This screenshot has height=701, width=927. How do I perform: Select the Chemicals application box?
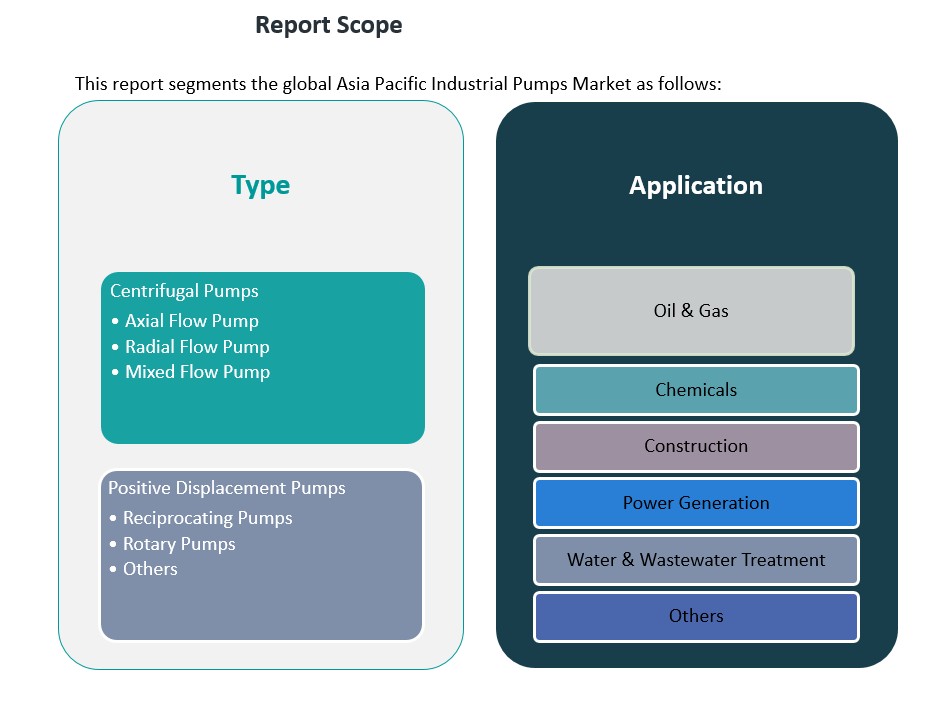coord(696,390)
